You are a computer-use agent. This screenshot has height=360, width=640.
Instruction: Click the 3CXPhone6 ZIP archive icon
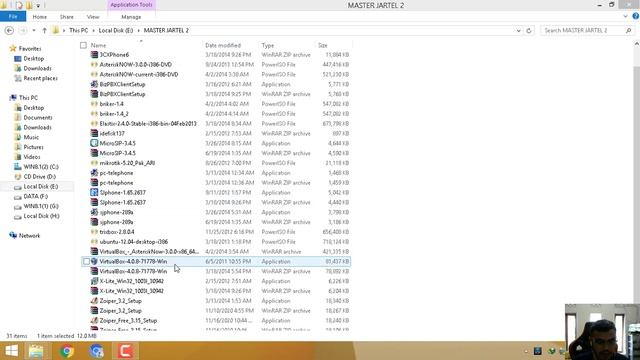tap(94, 55)
